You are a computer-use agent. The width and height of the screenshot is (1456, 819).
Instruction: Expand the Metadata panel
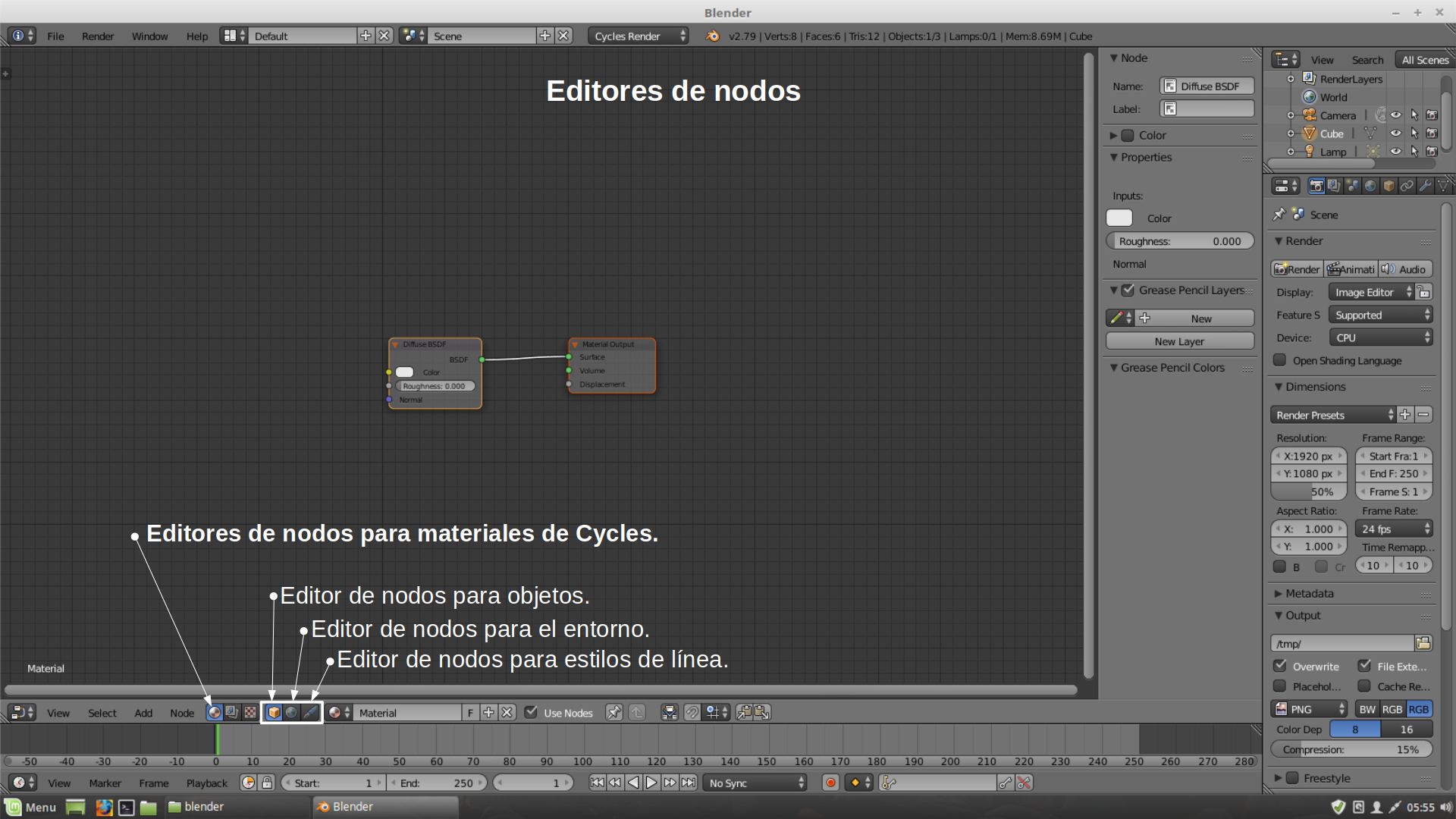click(x=1279, y=594)
